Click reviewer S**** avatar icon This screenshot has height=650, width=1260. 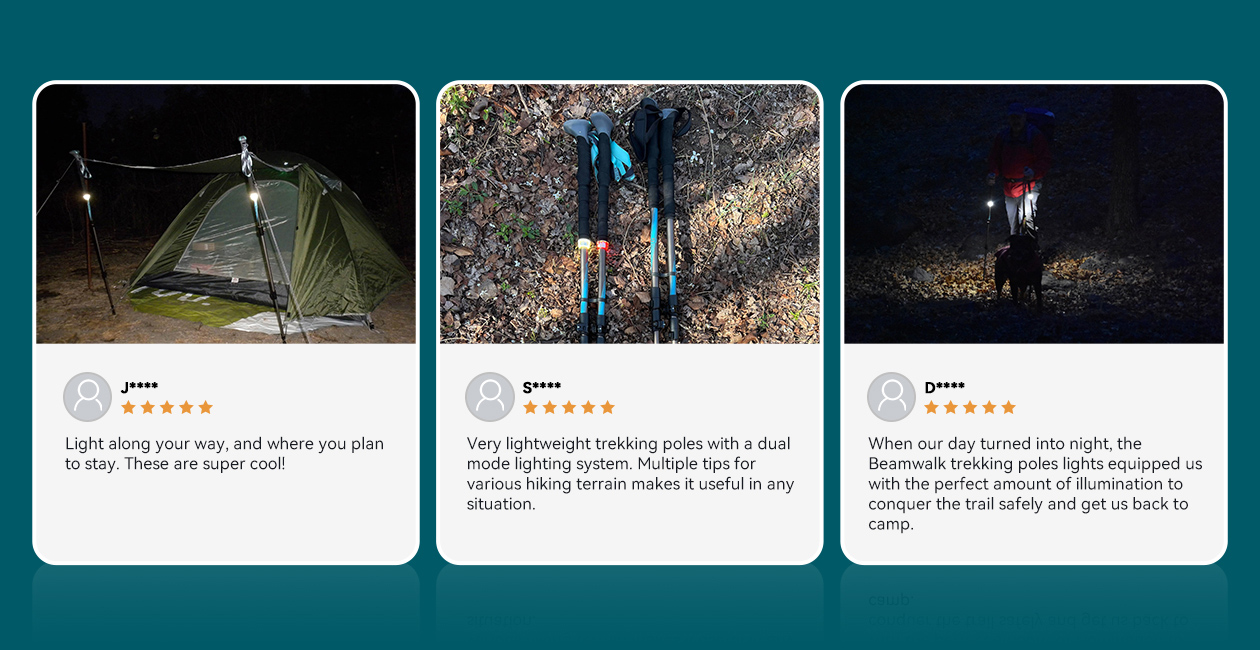[490, 397]
